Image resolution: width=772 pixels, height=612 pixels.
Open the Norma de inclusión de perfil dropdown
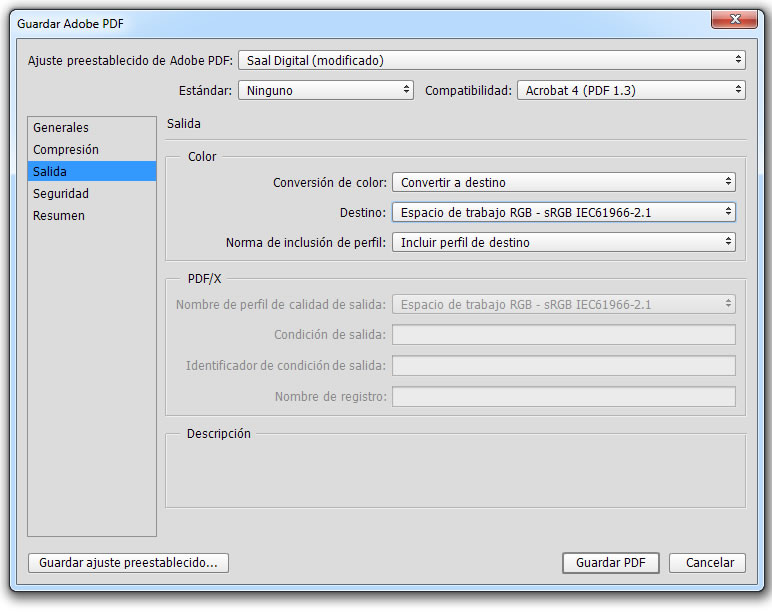click(564, 242)
